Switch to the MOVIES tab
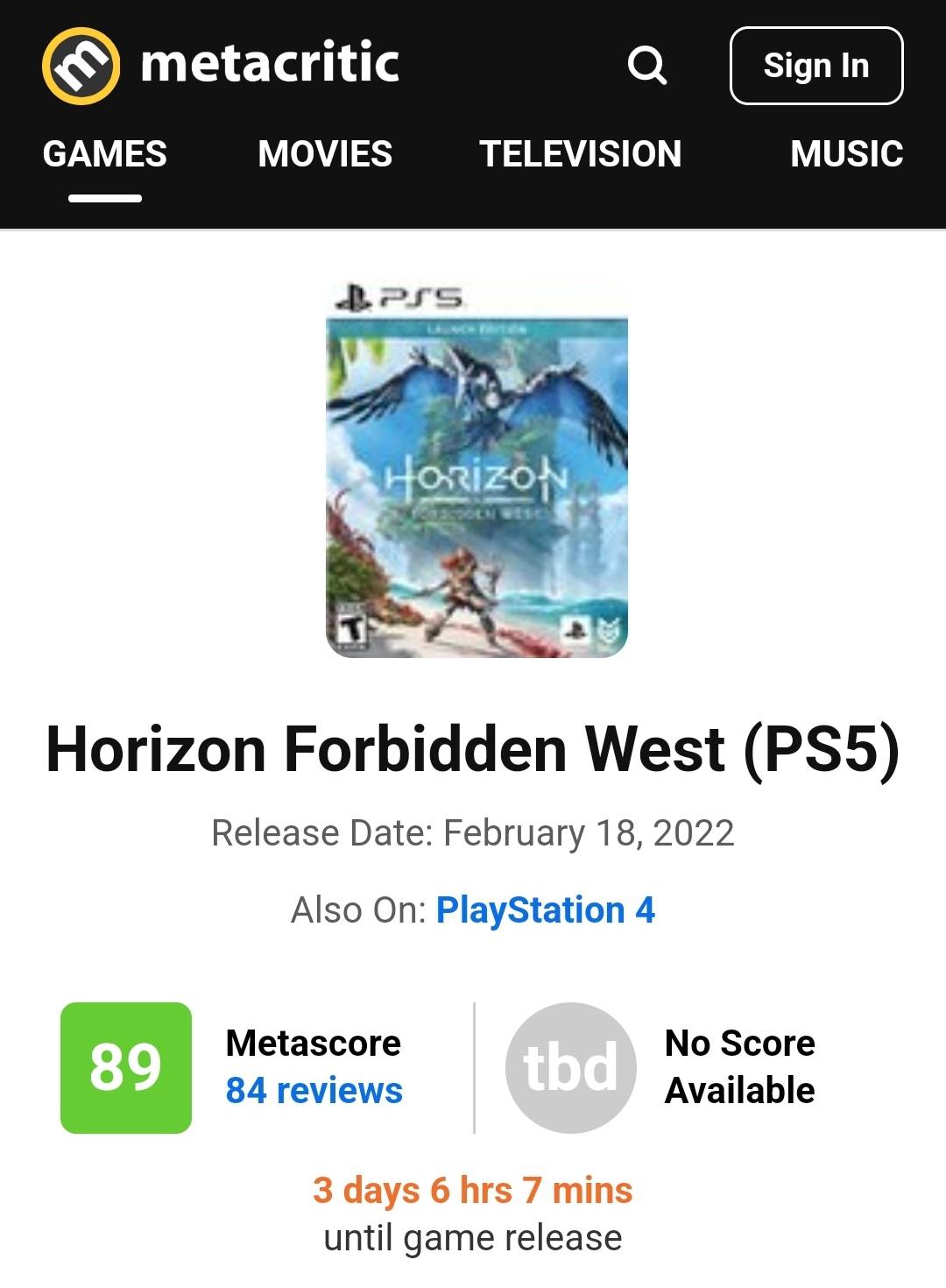Viewport: 946px width, 1288px height. point(325,154)
